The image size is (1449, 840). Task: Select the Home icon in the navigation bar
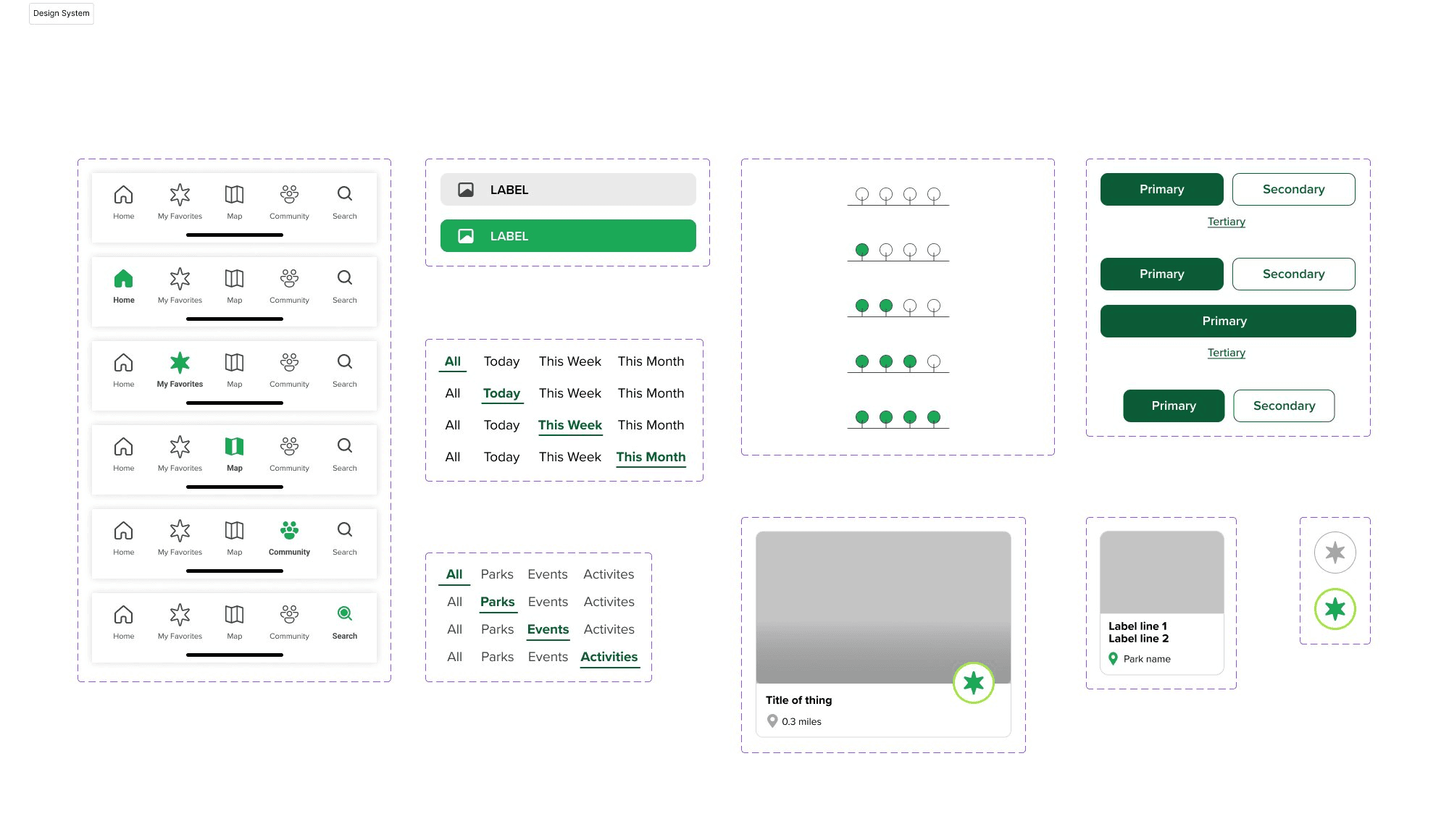click(123, 194)
